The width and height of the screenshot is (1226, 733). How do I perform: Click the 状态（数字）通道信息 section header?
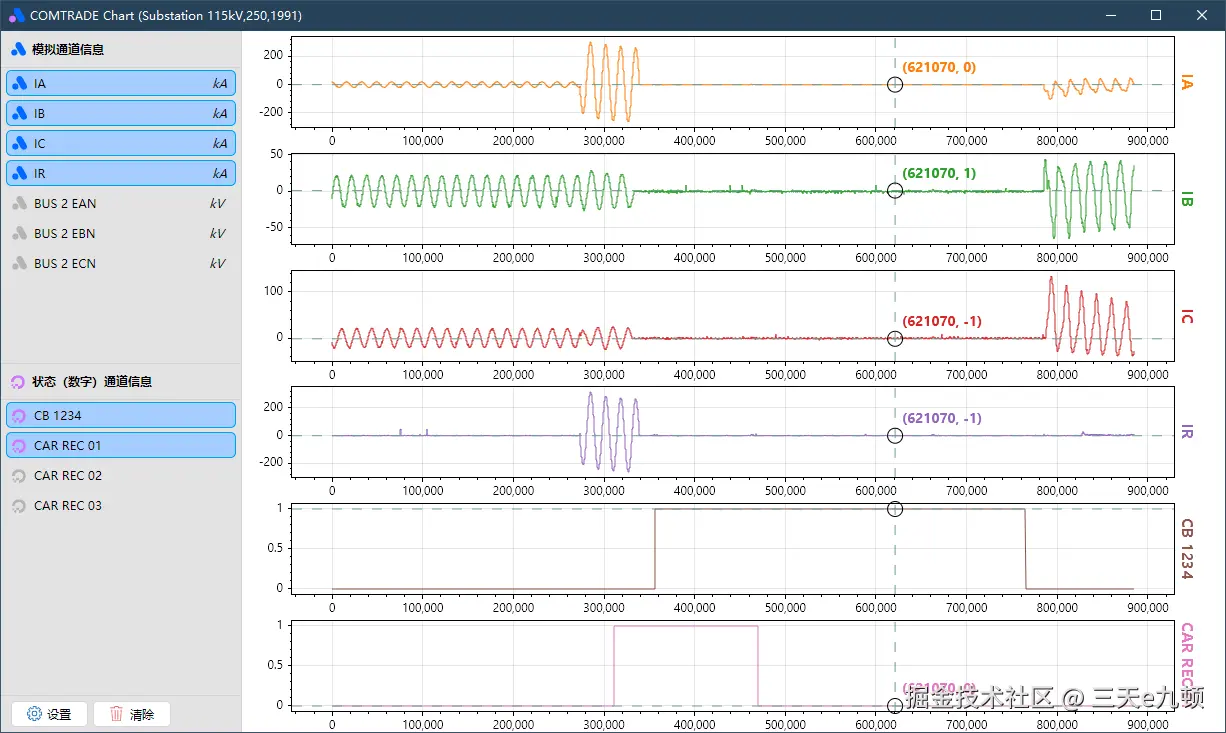[91, 382]
